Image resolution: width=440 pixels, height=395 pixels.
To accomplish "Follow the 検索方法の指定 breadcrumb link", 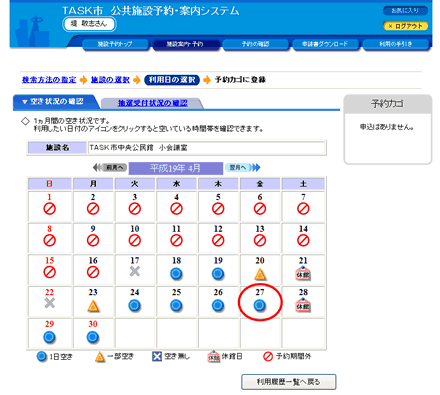I will 49,80.
